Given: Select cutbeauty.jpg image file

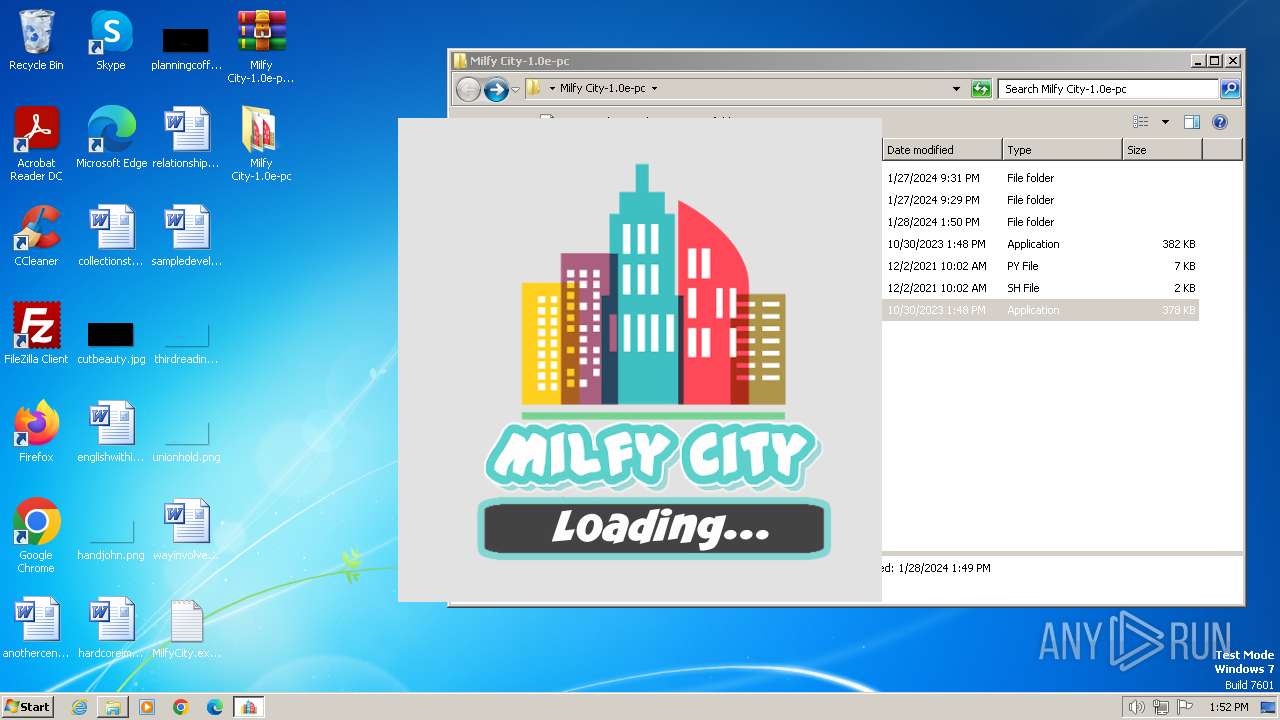Looking at the screenshot, I should click(111, 341).
